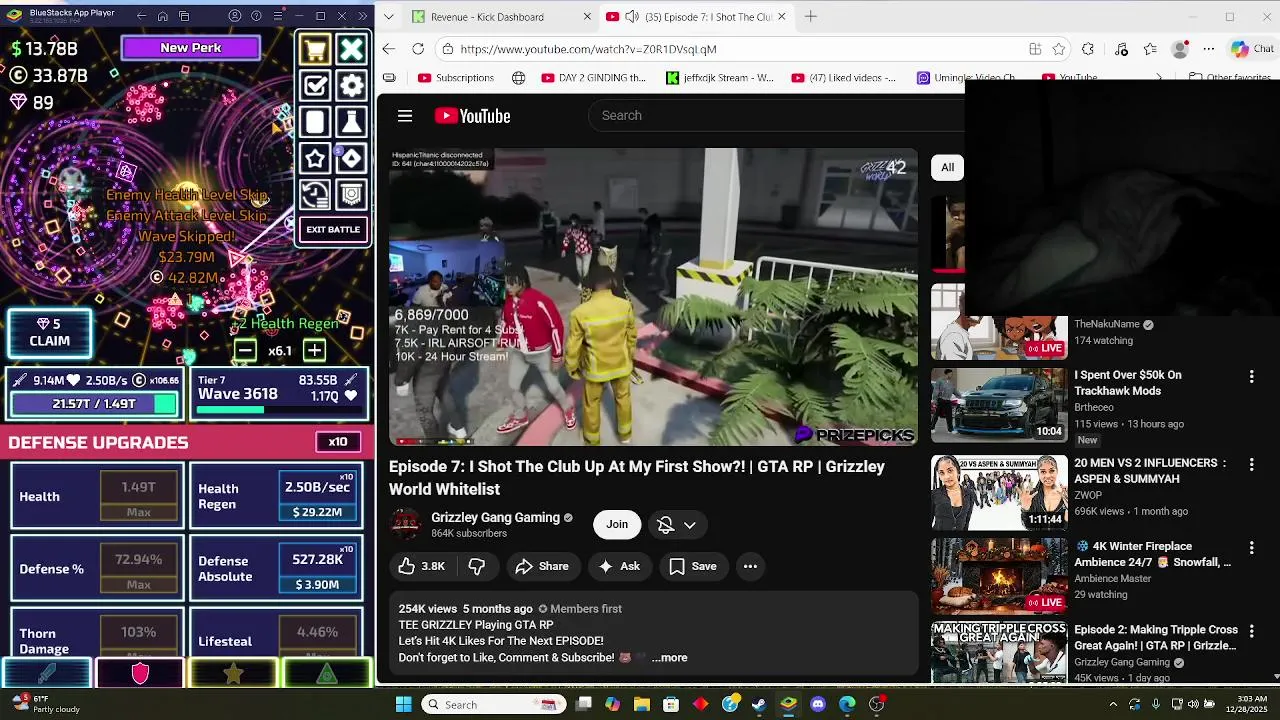Click EXIT BATTLE button
The width and height of the screenshot is (1280, 720).
tap(333, 230)
